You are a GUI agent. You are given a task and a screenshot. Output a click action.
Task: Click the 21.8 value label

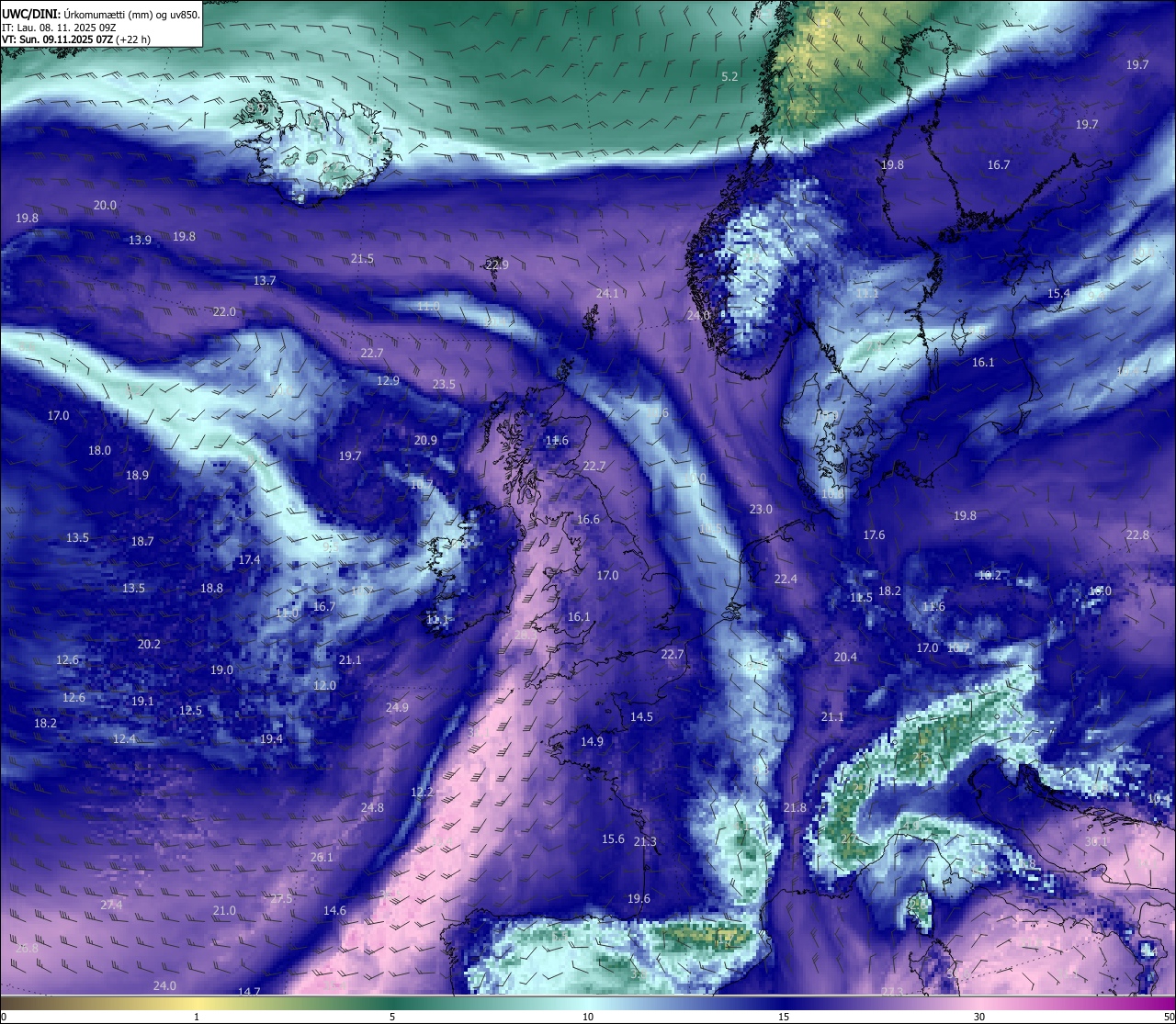795,808
